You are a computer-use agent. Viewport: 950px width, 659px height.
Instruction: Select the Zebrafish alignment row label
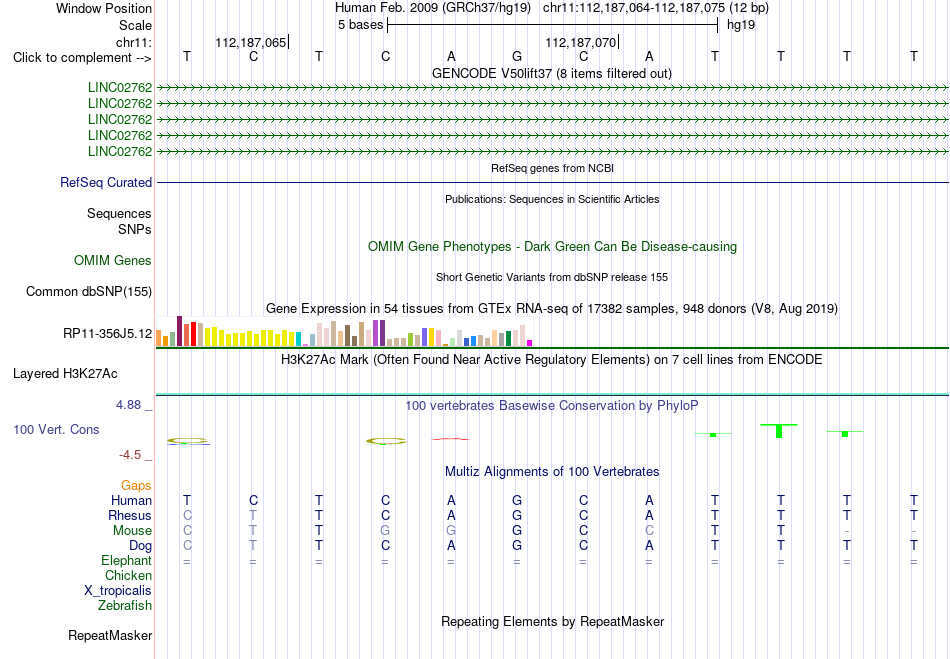125,605
